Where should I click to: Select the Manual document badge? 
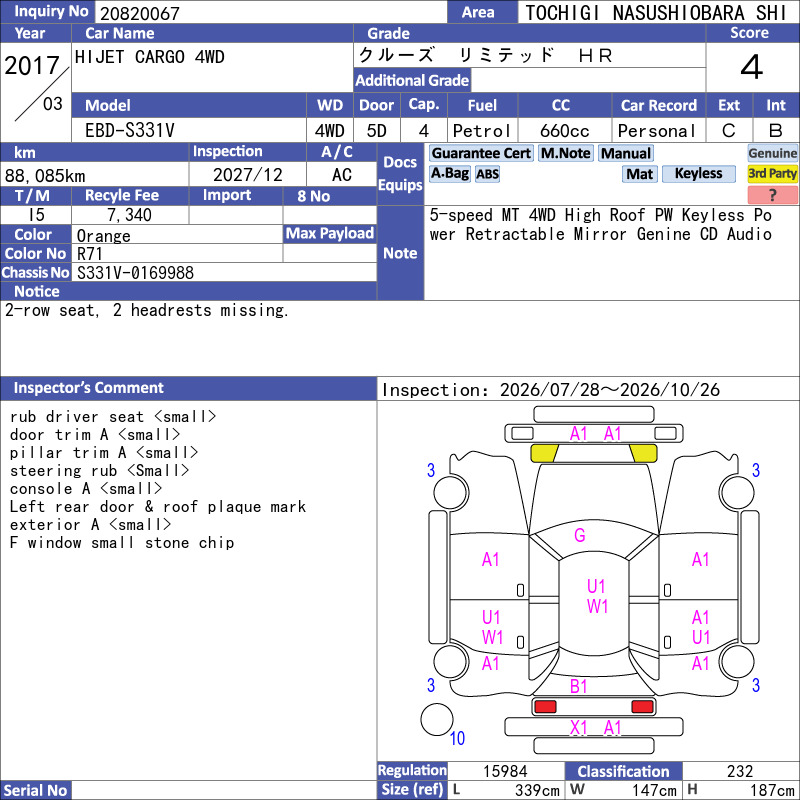pyautogui.click(x=626, y=153)
